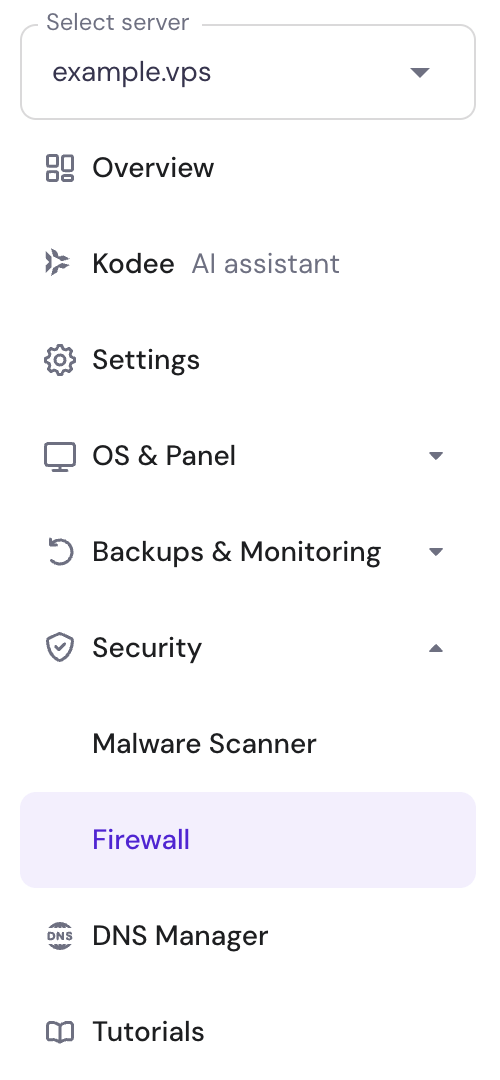500x1080 pixels.
Task: Open the Tutorials text link
Action: point(148,1032)
